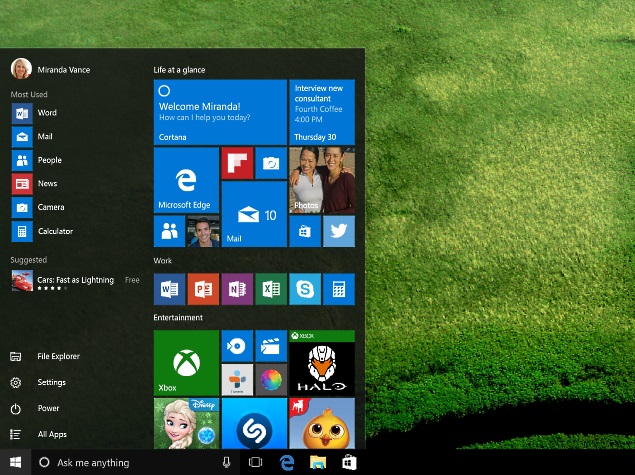Open the Thursday 30 calendar tile
This screenshot has width=635, height=475.
pos(322,112)
